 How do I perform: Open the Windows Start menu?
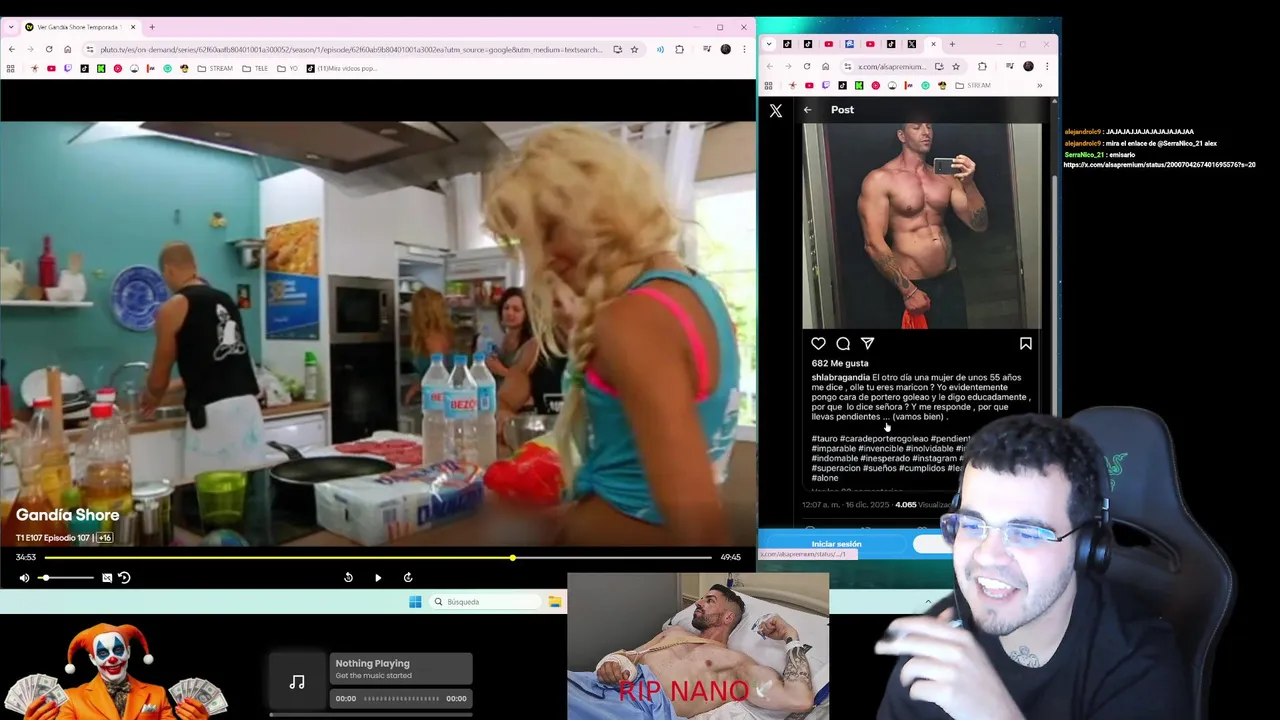pos(415,601)
